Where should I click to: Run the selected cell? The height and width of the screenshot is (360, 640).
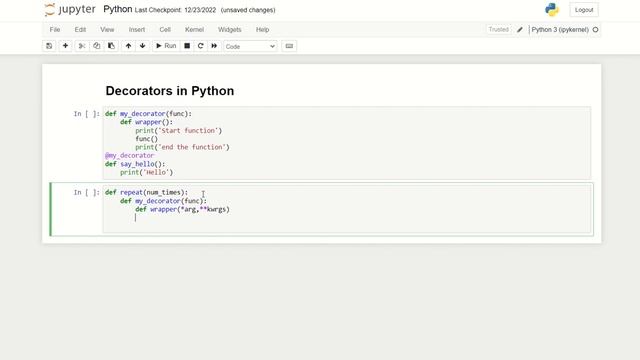[x=166, y=46]
